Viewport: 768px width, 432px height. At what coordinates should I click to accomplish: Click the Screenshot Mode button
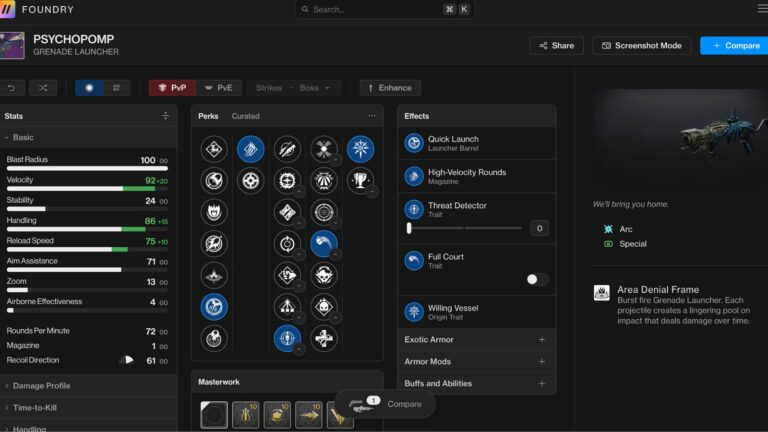pyautogui.click(x=642, y=46)
